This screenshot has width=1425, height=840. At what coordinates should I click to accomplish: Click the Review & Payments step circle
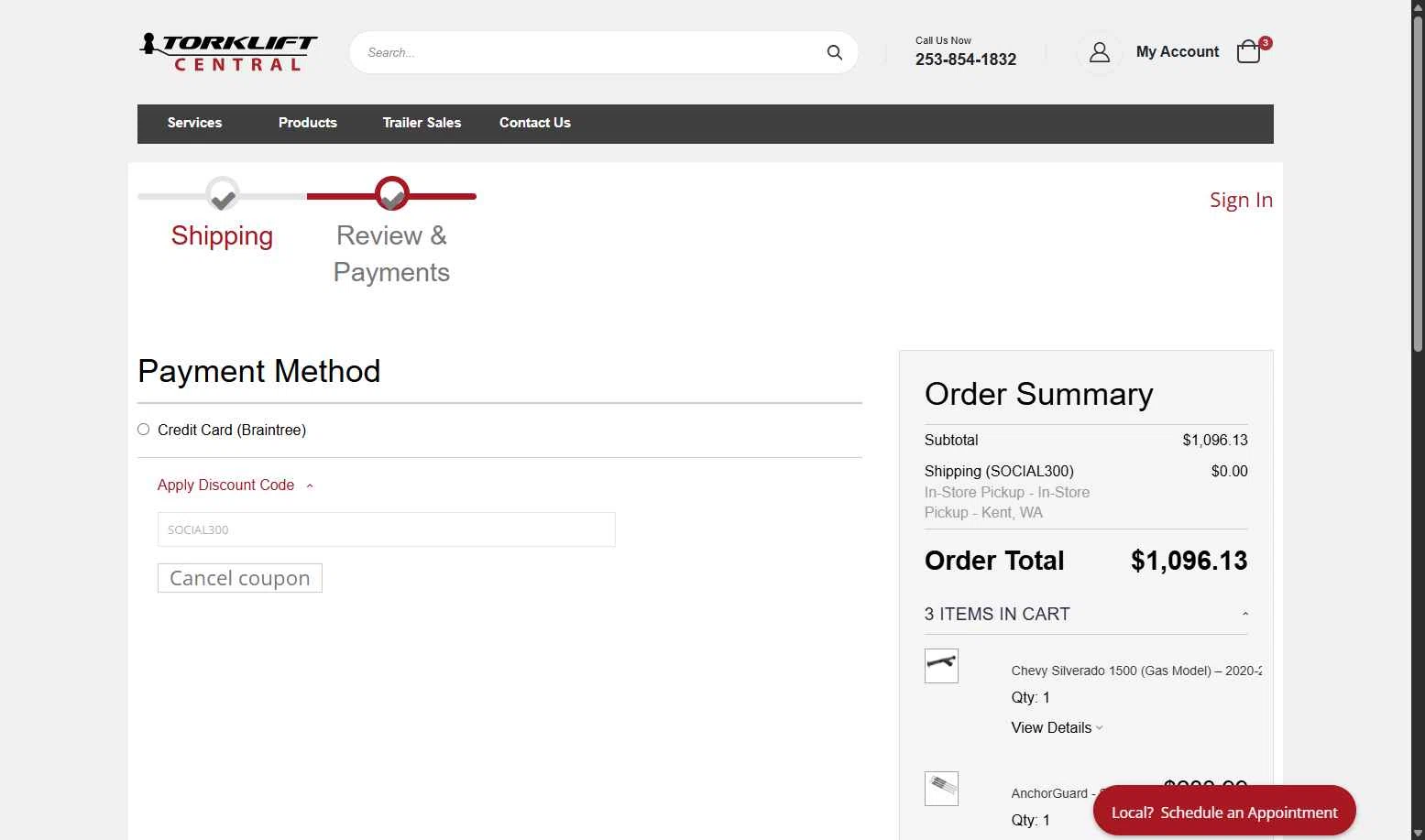coord(392,194)
